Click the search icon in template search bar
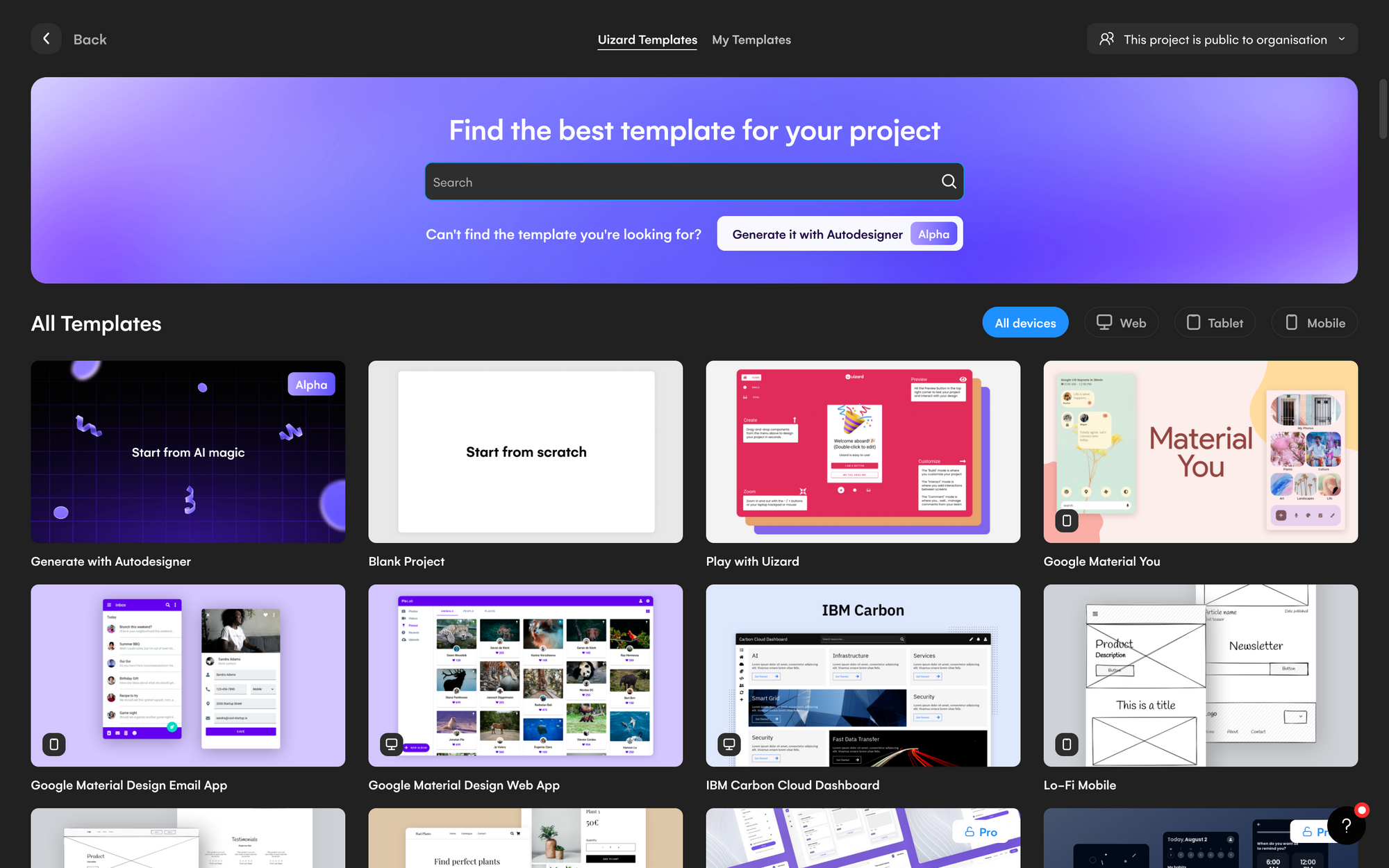This screenshot has height=868, width=1389. coord(948,181)
